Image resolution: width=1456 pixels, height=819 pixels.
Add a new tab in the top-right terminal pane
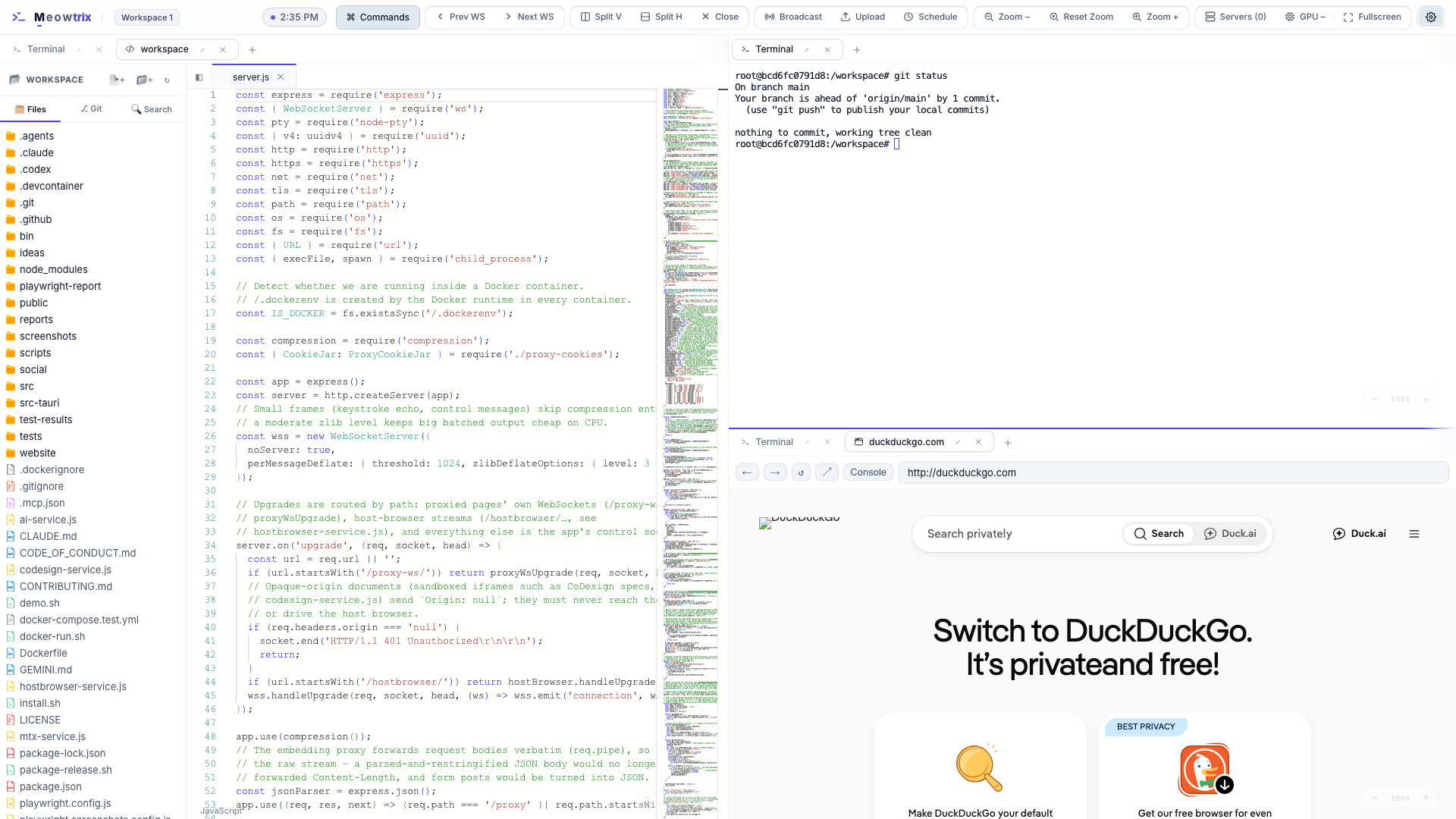(857, 50)
